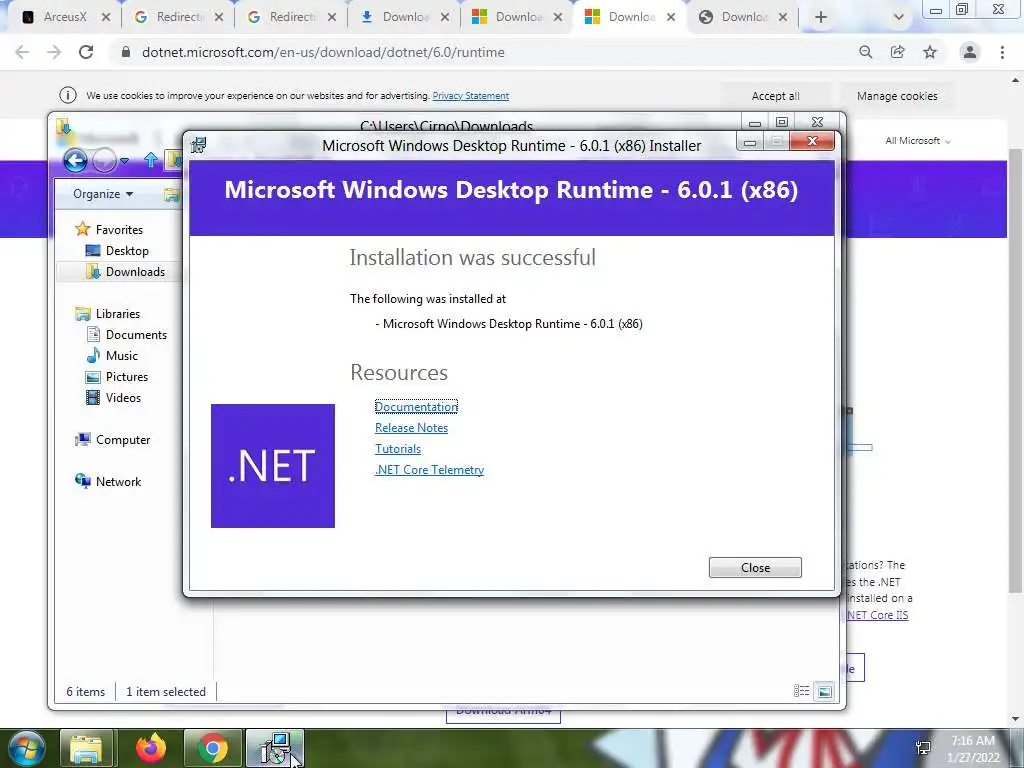
Task: Open the Documentation resource link
Action: [416, 407]
